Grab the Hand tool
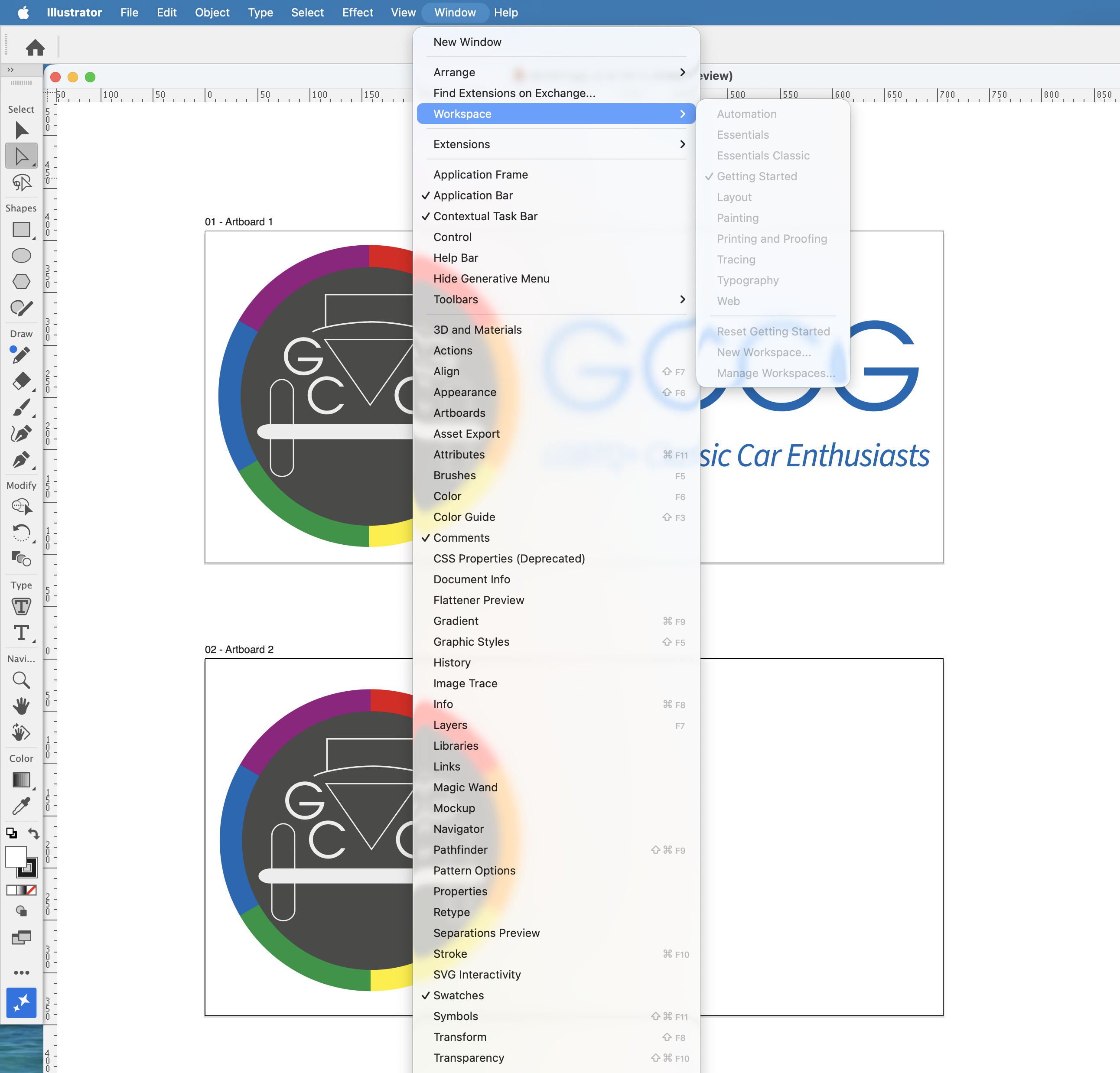Viewport: 1120px width, 1073px height. click(21, 706)
